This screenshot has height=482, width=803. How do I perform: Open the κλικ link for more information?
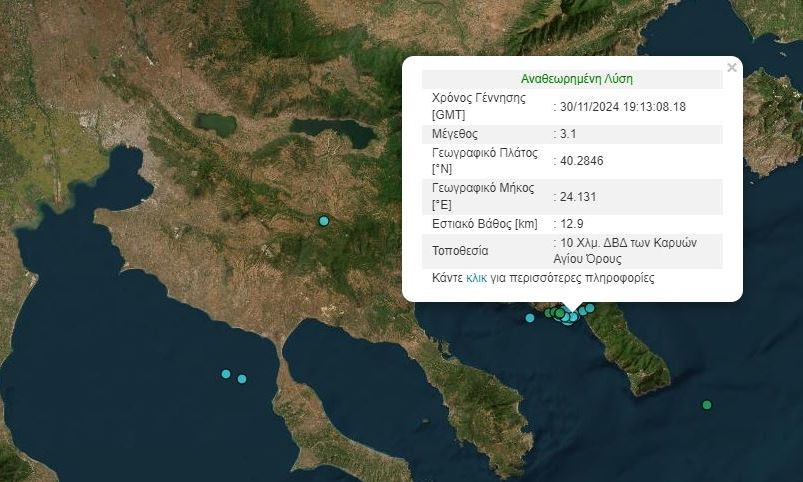pos(476,278)
